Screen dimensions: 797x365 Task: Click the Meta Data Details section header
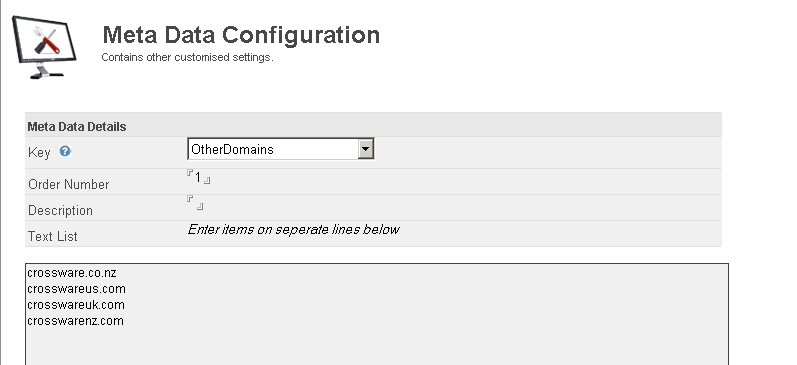coord(77,127)
